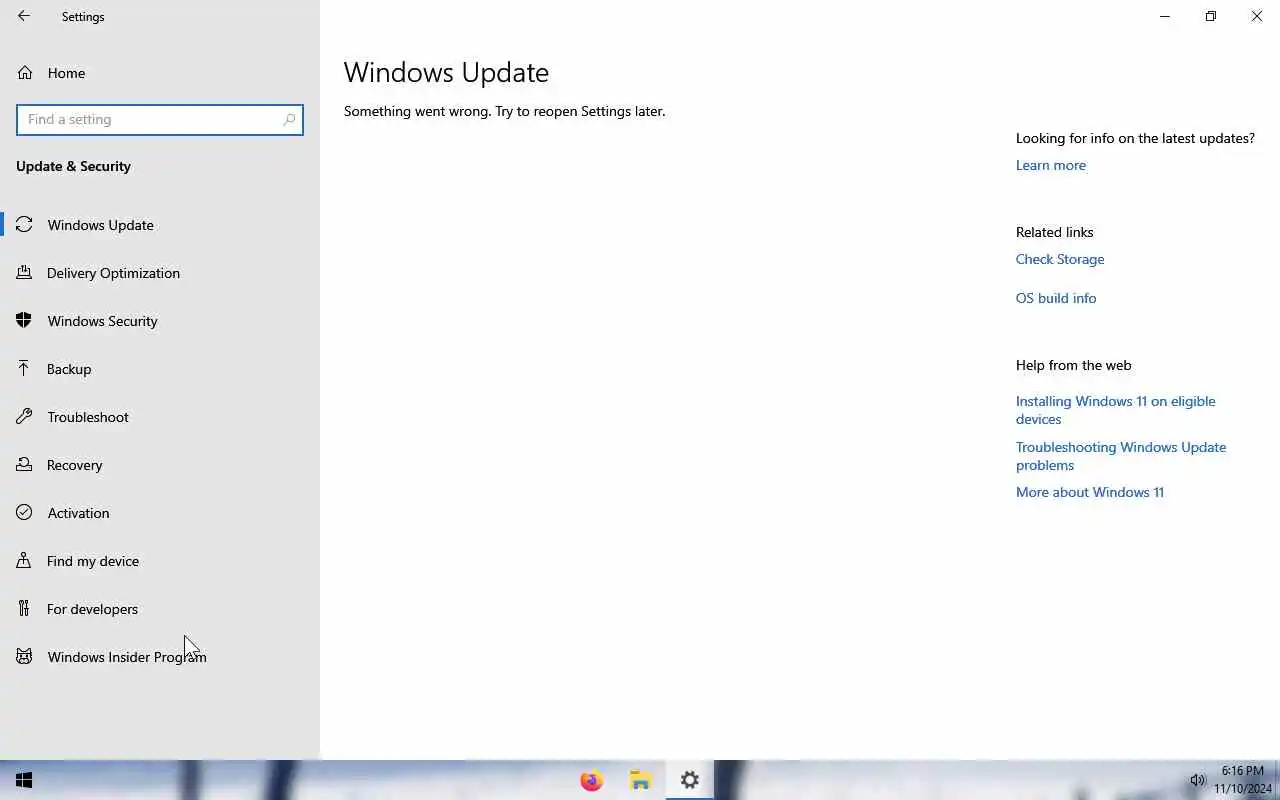Select Windows Update in sidebar
Image resolution: width=1280 pixels, height=800 pixels.
tap(160, 225)
